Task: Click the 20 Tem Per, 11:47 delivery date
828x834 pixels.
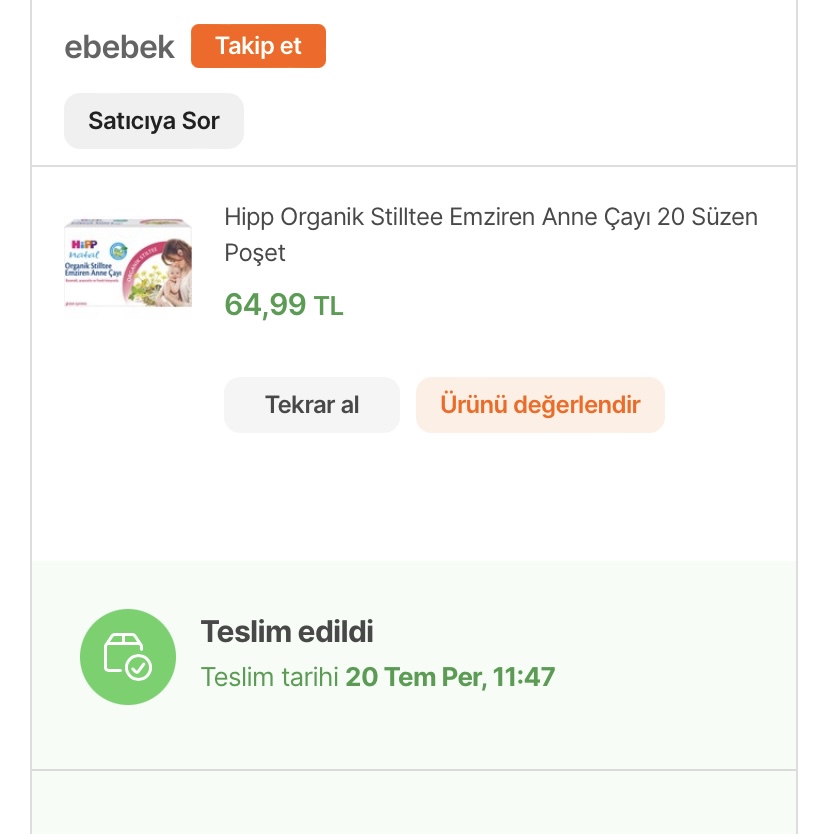Action: (450, 677)
